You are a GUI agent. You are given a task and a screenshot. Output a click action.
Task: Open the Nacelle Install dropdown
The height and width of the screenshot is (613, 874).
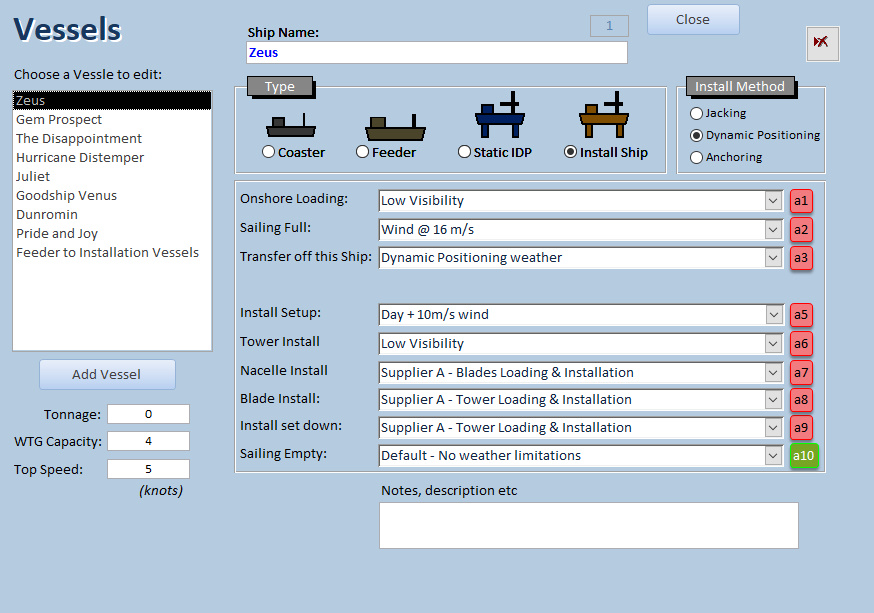point(773,372)
